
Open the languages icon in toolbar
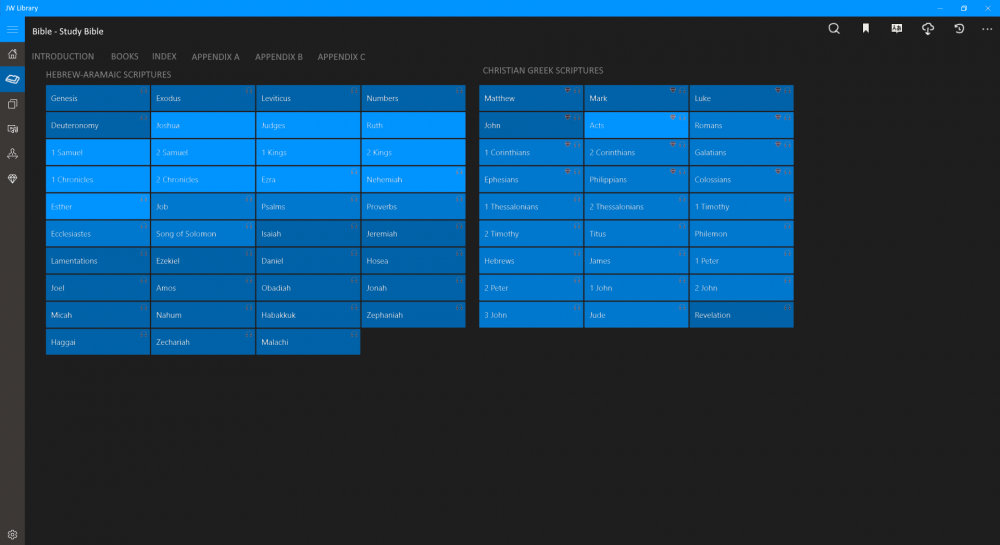point(897,29)
